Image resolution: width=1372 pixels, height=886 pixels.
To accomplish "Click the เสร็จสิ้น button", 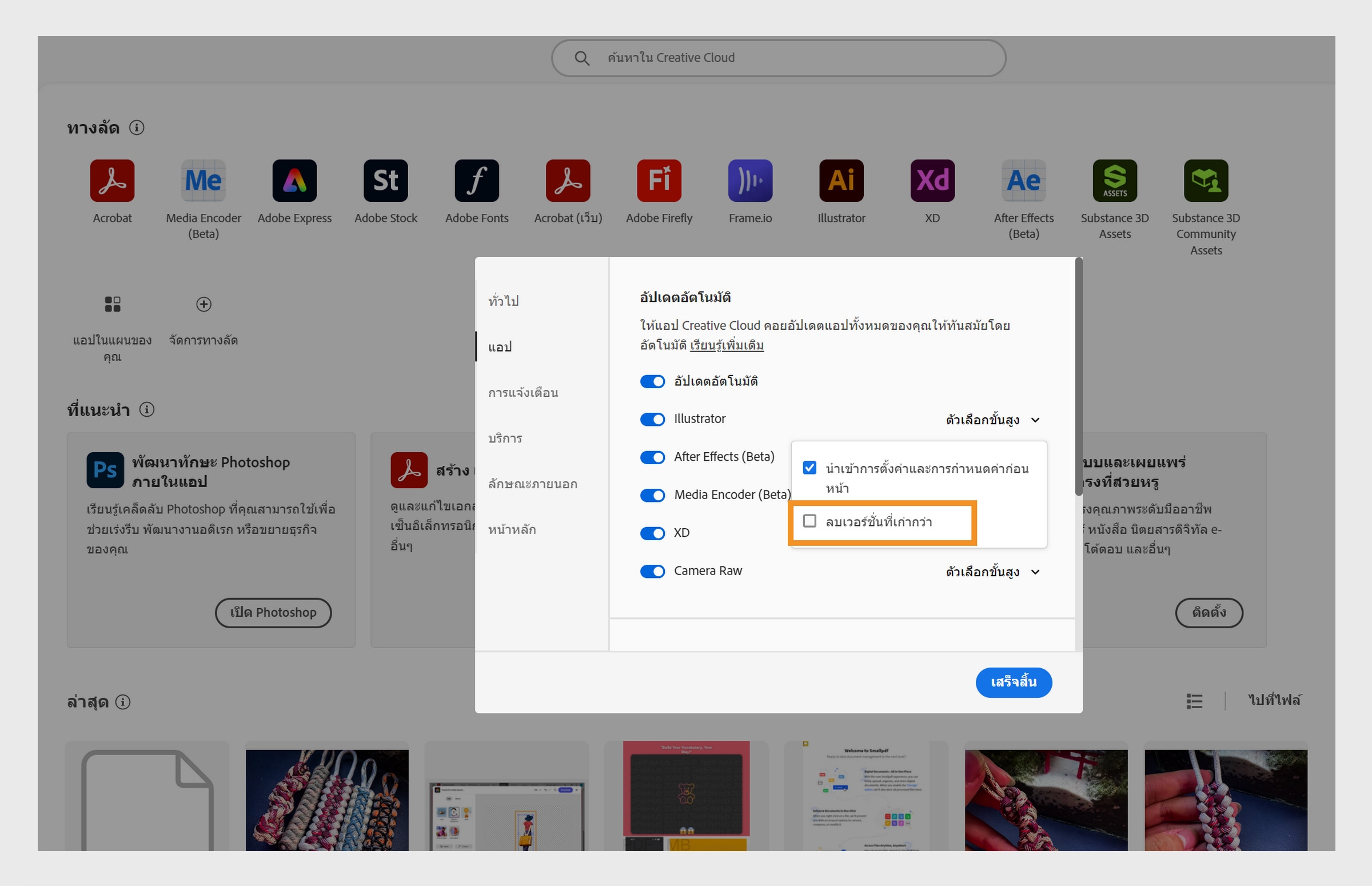I will click(x=1013, y=683).
